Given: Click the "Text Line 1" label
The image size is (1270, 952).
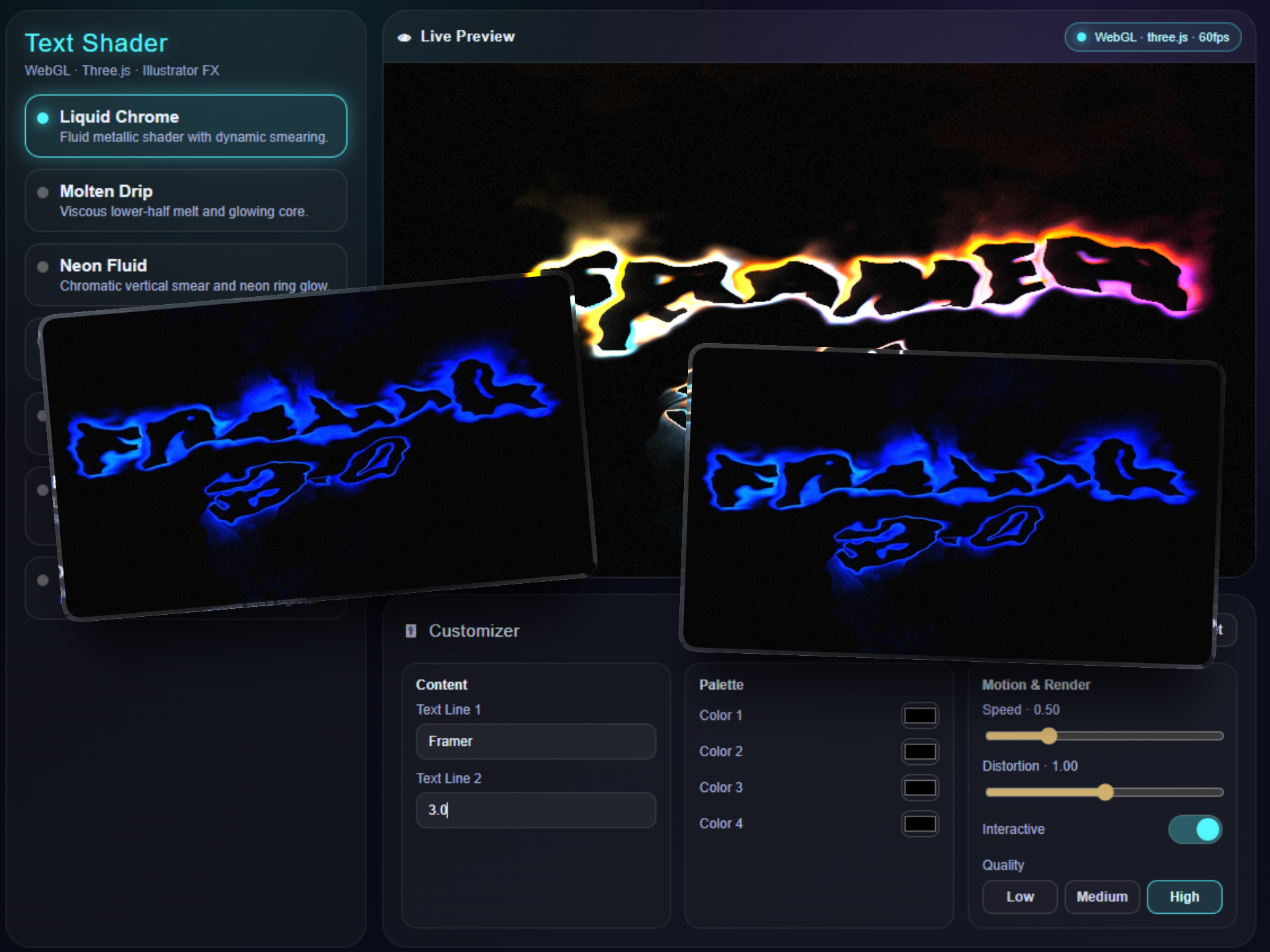Looking at the screenshot, I should coord(448,709).
